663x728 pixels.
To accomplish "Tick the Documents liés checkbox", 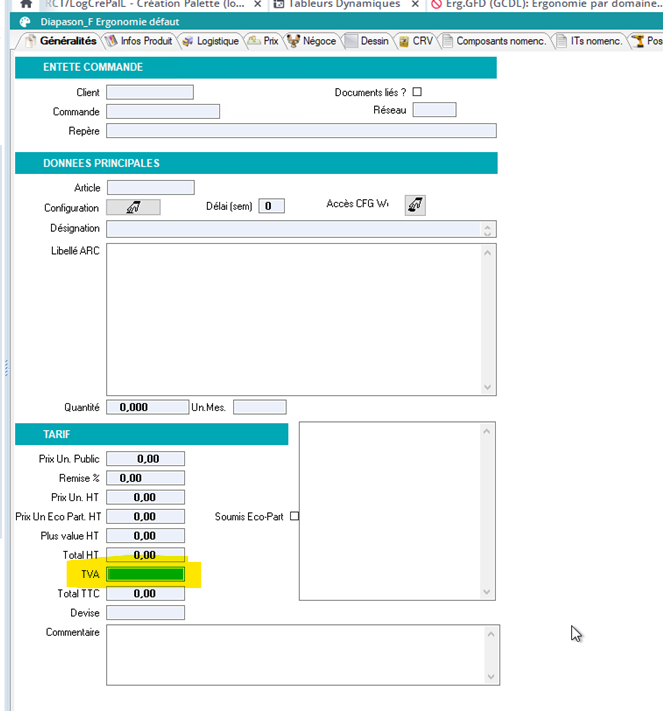I will click(417, 92).
